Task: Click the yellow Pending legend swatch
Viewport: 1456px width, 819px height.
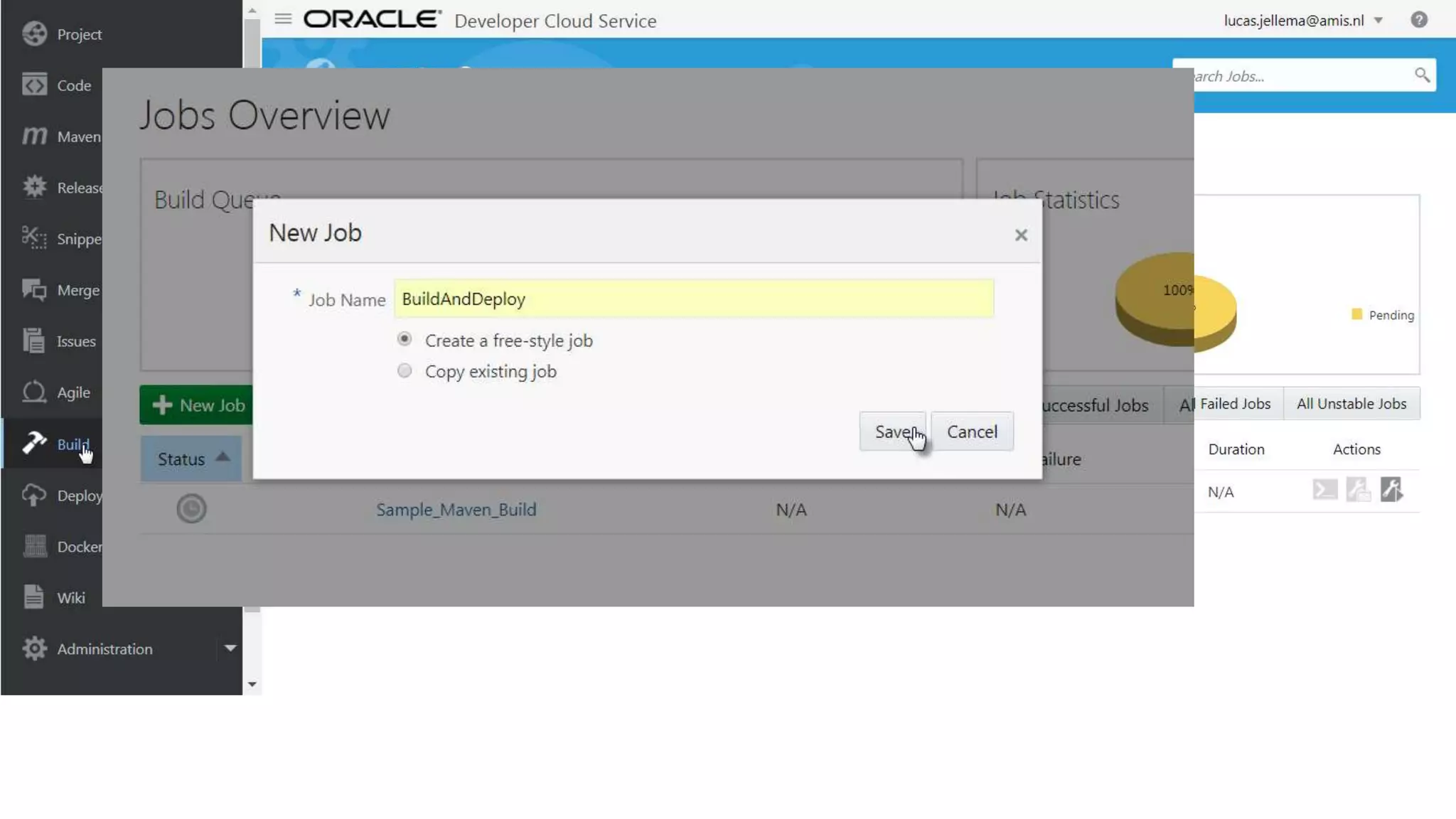Action: [x=1356, y=314]
